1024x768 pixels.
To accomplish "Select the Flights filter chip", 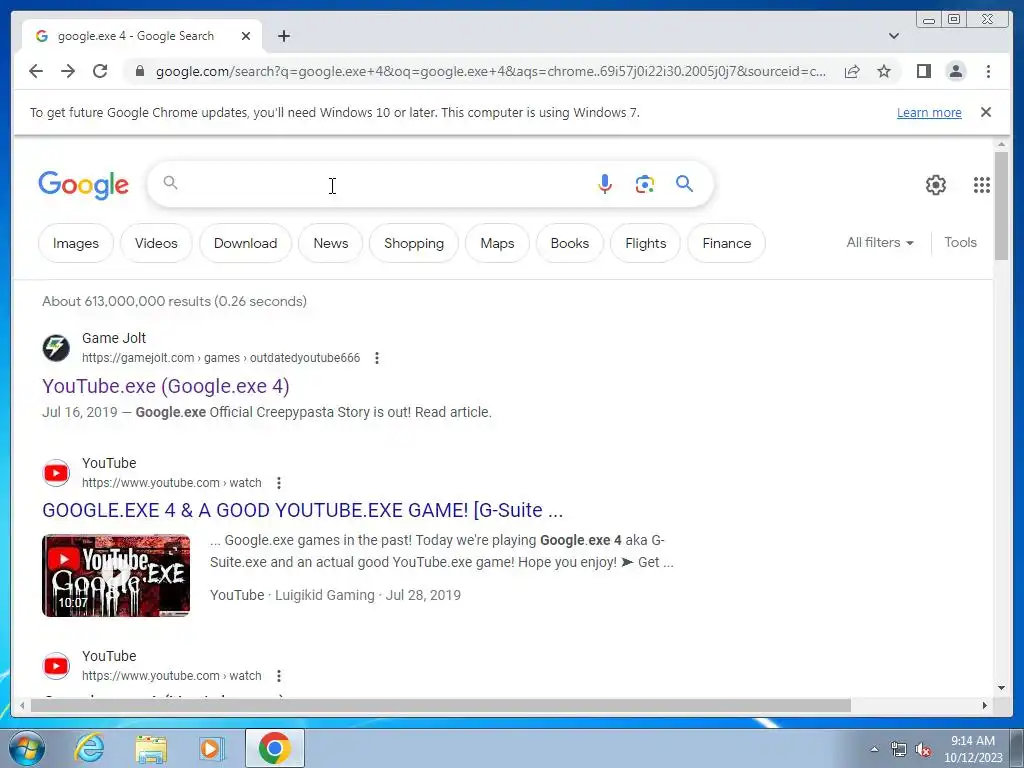I will click(x=645, y=243).
